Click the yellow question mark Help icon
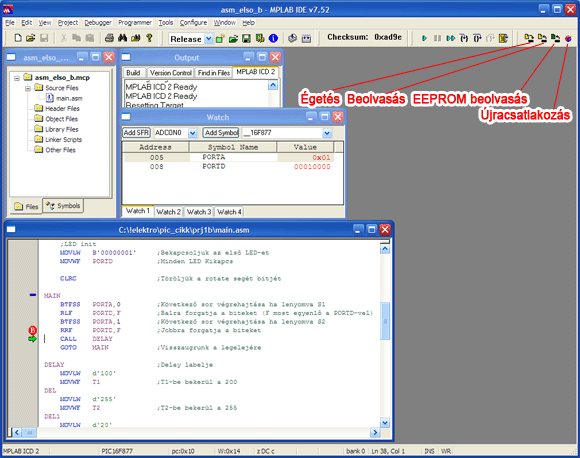This screenshot has width=580, height=458. click(x=149, y=38)
